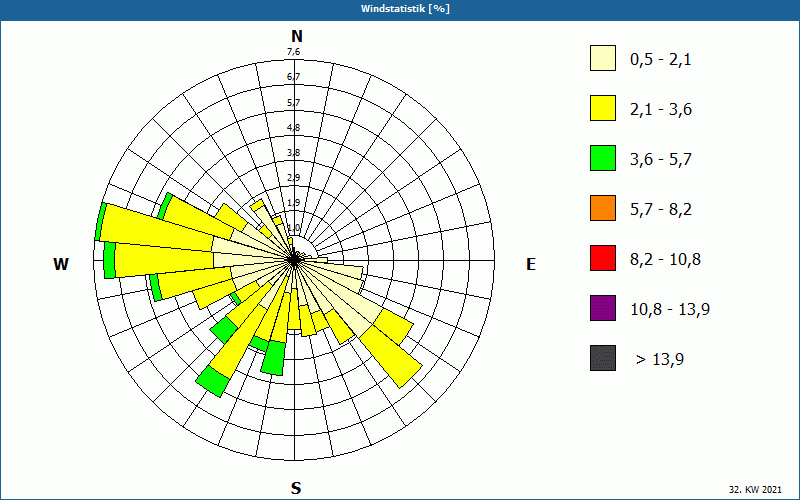Click the 5,7 ring scale value
This screenshot has height=500, width=800.
[293, 103]
